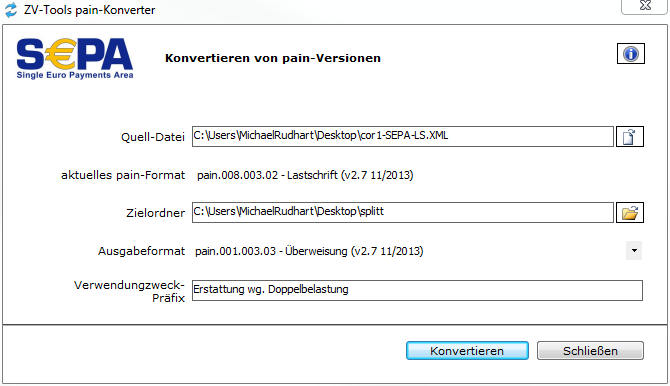Focus the Quell-Datei path field
The width and height of the screenshot is (670, 386).
click(x=403, y=136)
